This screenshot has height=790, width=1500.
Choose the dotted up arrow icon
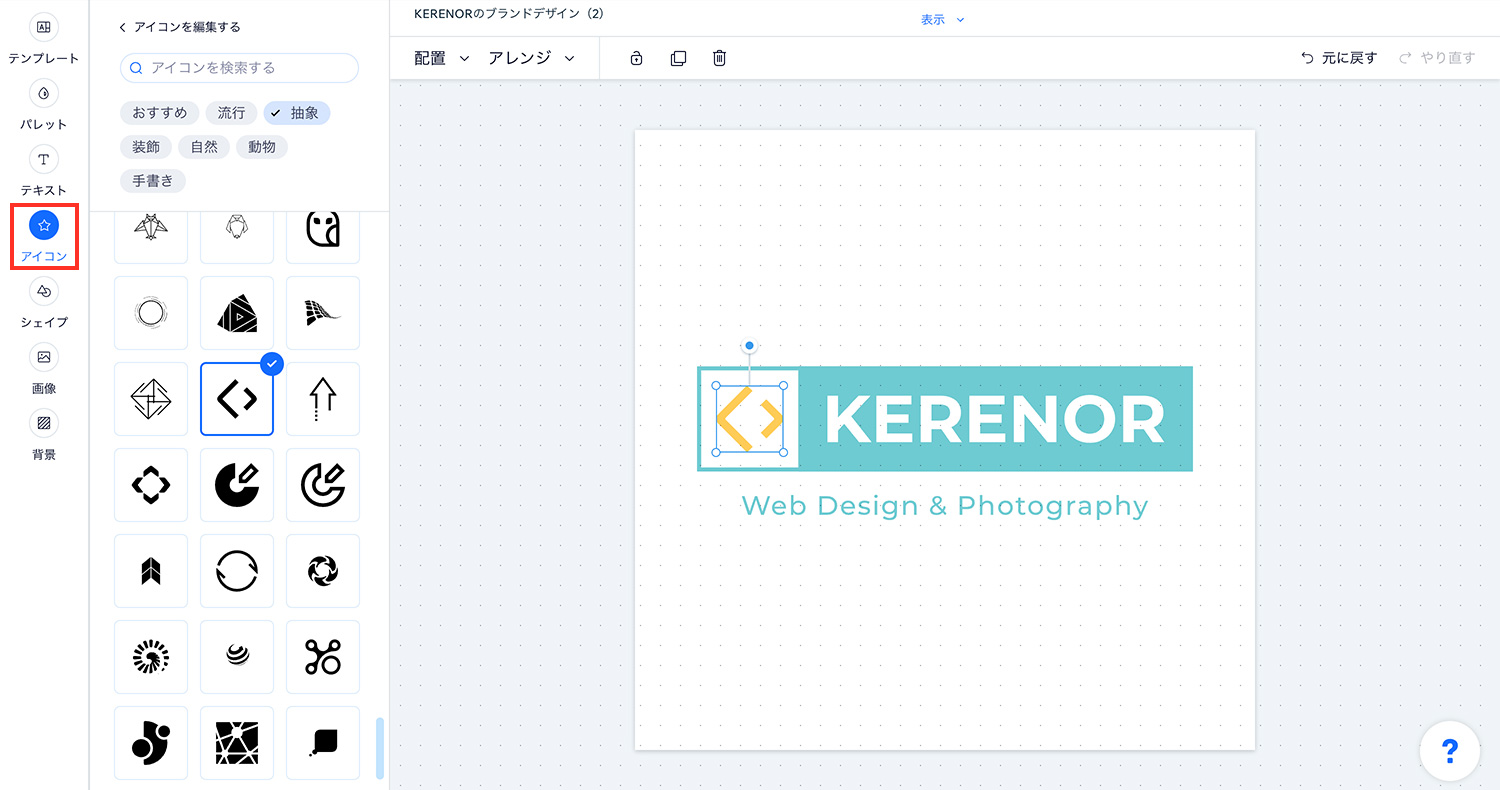(x=323, y=399)
